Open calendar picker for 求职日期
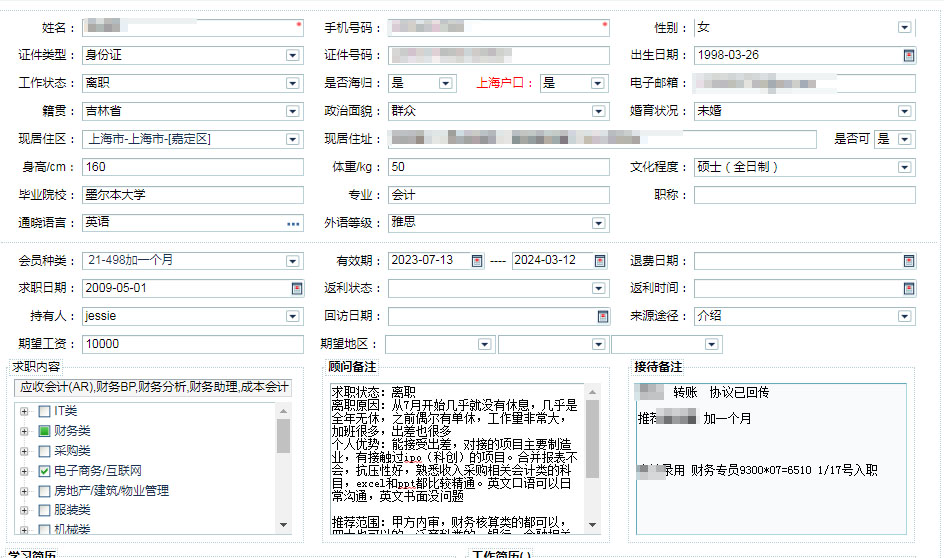Image resolution: width=944 pixels, height=558 pixels. [x=297, y=288]
